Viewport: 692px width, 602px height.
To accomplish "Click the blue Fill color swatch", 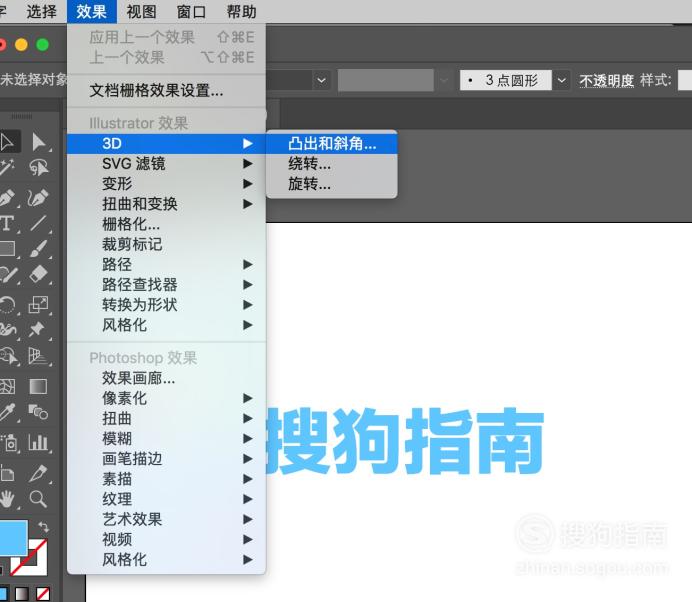I will (x=13, y=538).
